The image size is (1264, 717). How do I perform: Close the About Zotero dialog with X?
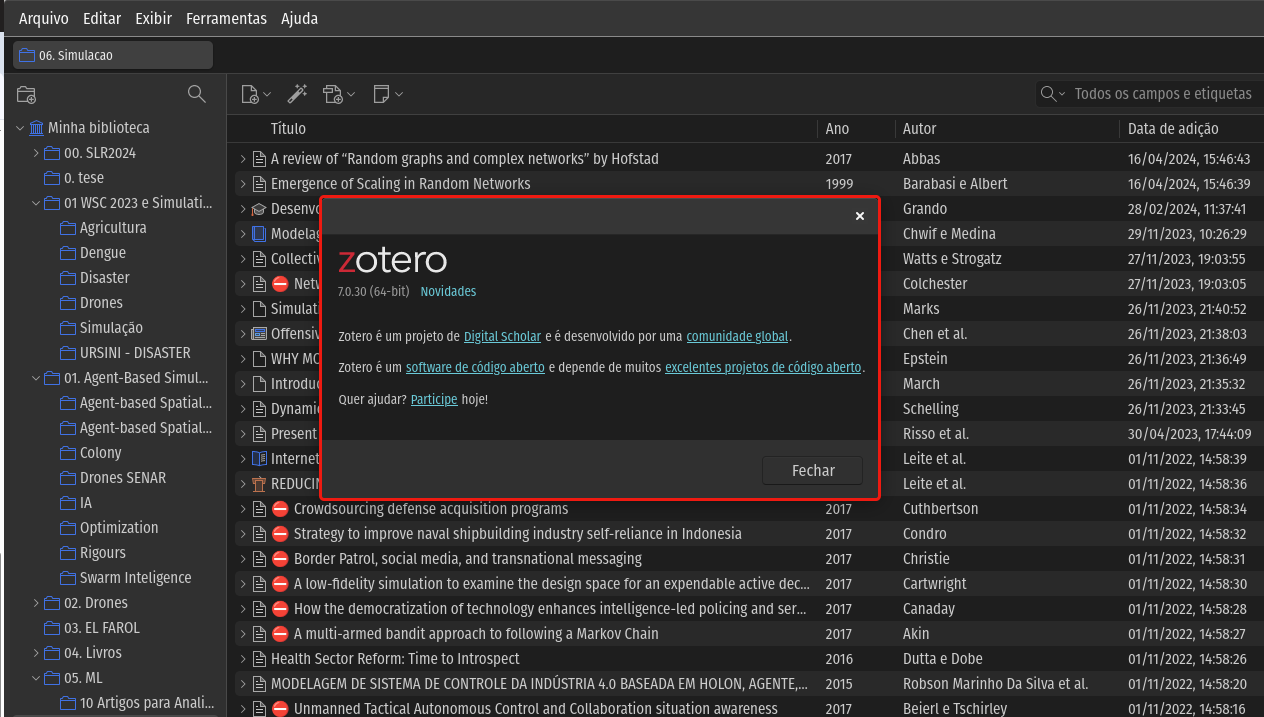click(x=859, y=216)
